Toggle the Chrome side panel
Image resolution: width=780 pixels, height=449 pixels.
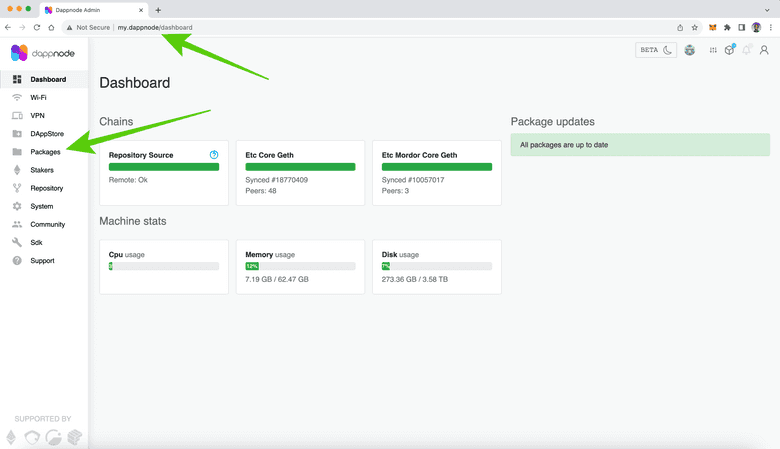(x=741, y=27)
